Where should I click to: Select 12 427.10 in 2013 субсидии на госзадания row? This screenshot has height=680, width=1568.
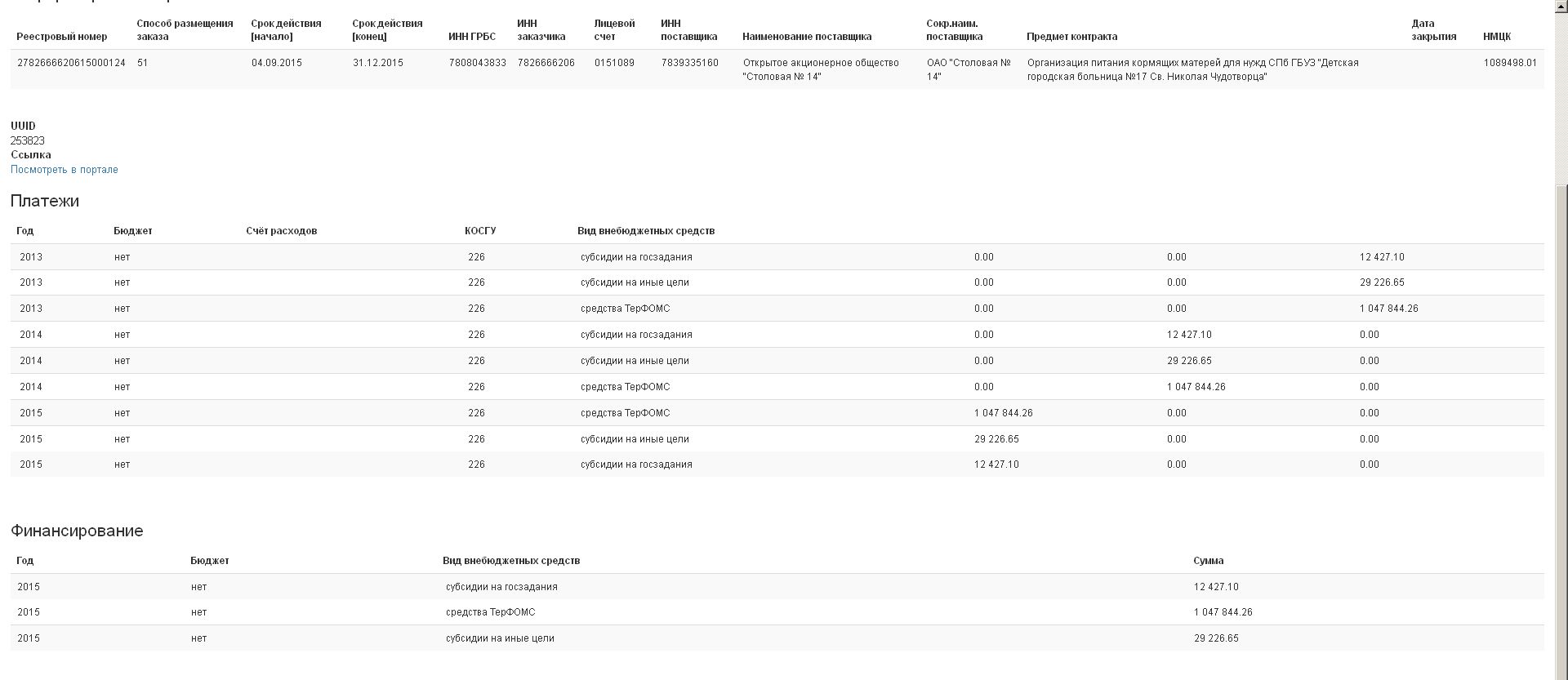click(x=1382, y=257)
